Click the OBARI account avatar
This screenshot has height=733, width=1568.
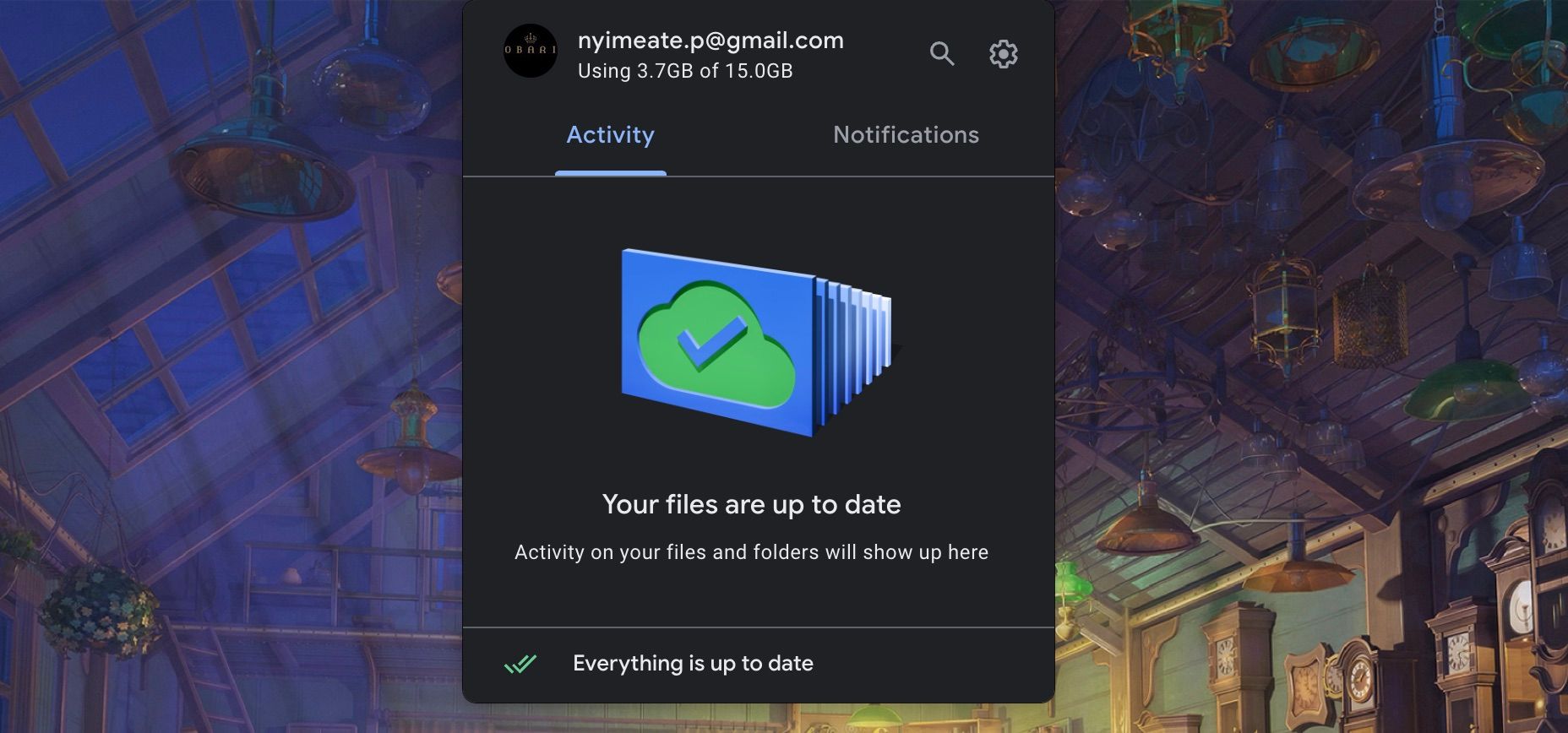(x=531, y=51)
